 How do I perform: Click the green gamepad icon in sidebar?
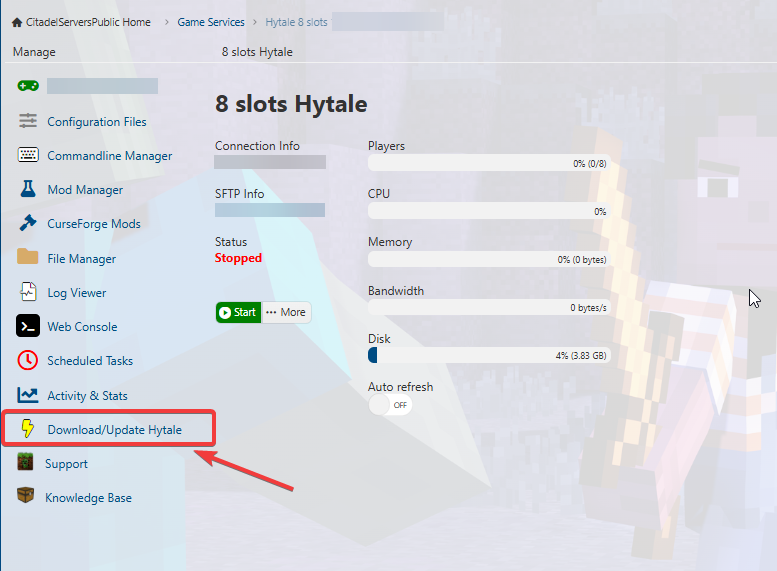click(28, 86)
